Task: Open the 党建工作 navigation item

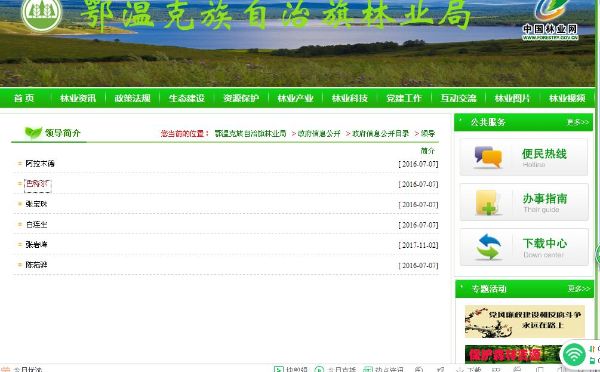Action: (x=404, y=98)
